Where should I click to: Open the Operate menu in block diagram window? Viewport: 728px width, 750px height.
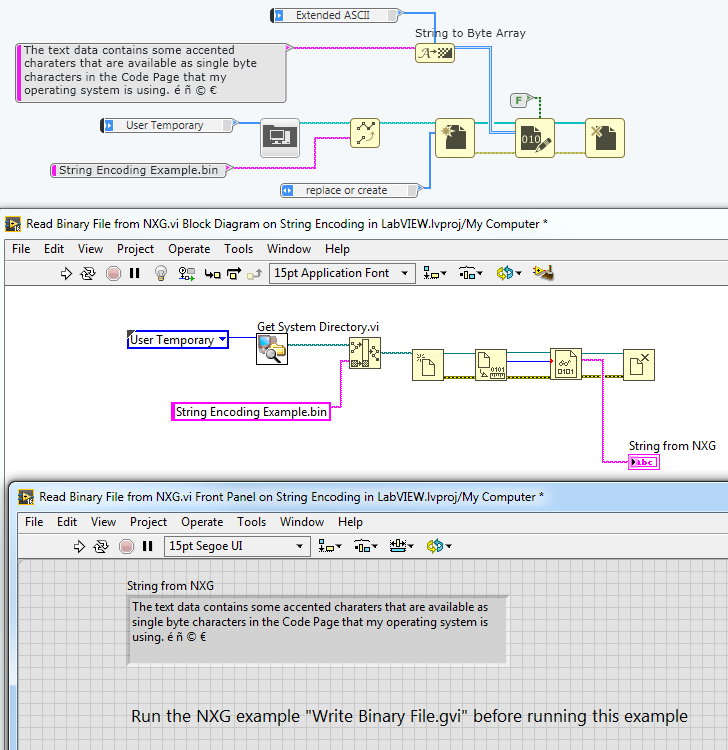189,249
